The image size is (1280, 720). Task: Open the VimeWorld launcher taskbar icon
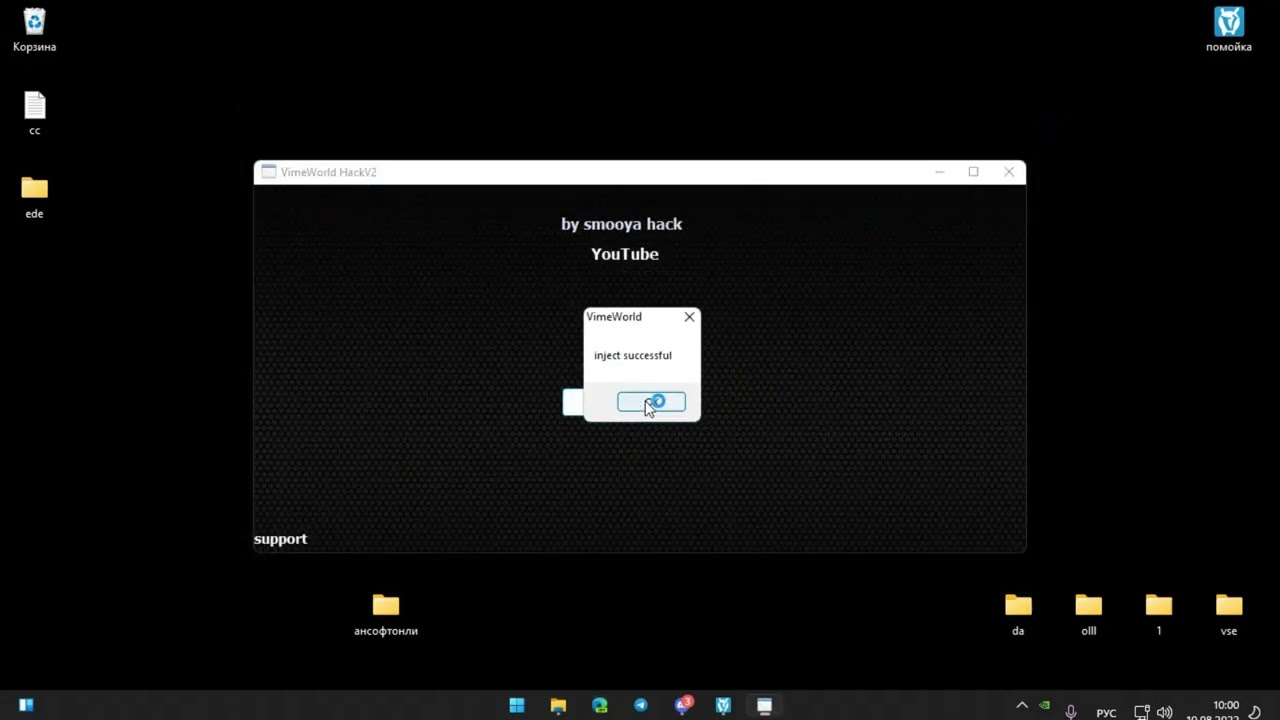pyautogui.click(x=723, y=706)
